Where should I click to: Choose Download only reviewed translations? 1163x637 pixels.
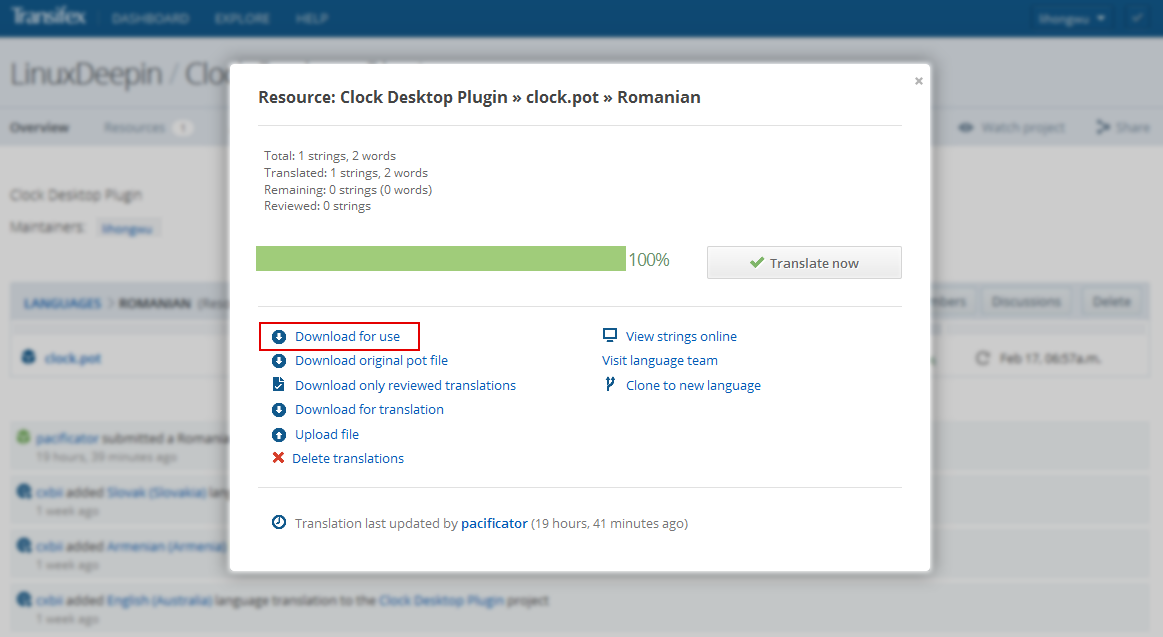click(405, 386)
